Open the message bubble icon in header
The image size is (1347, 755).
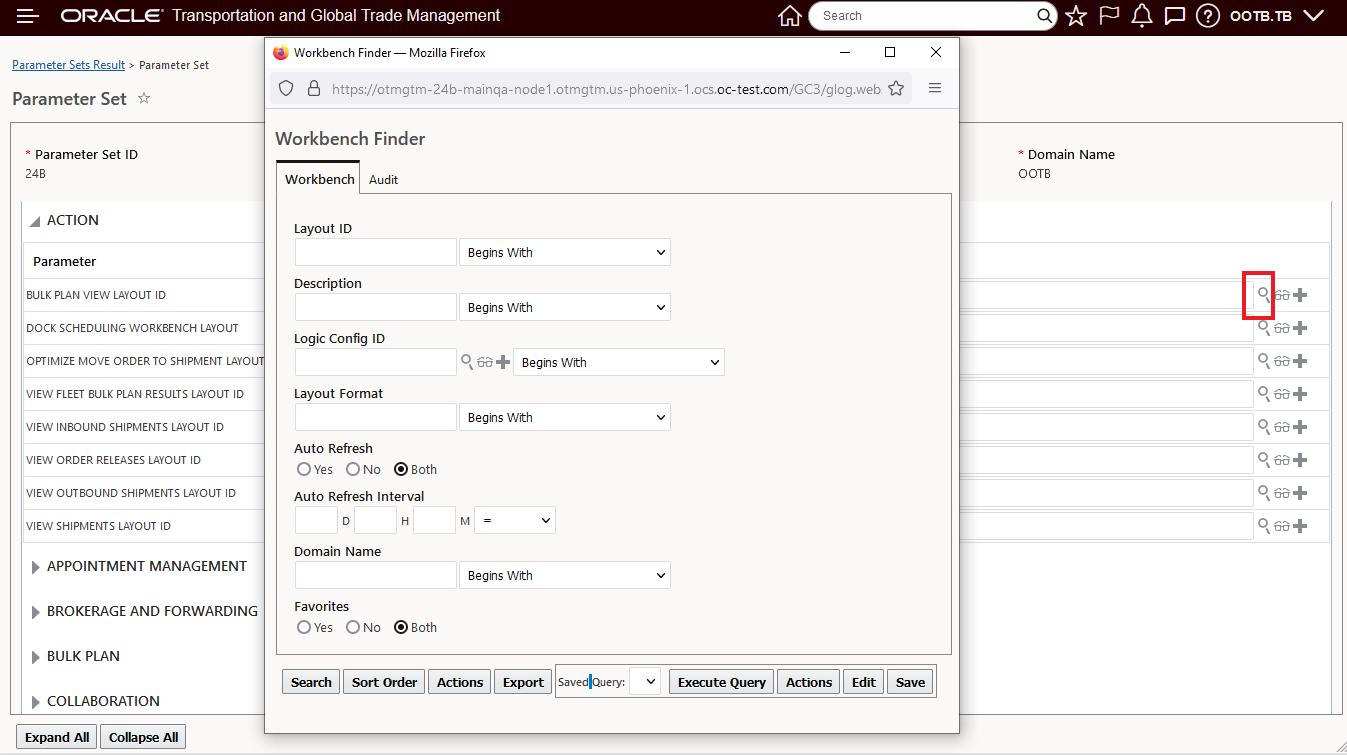[1175, 16]
